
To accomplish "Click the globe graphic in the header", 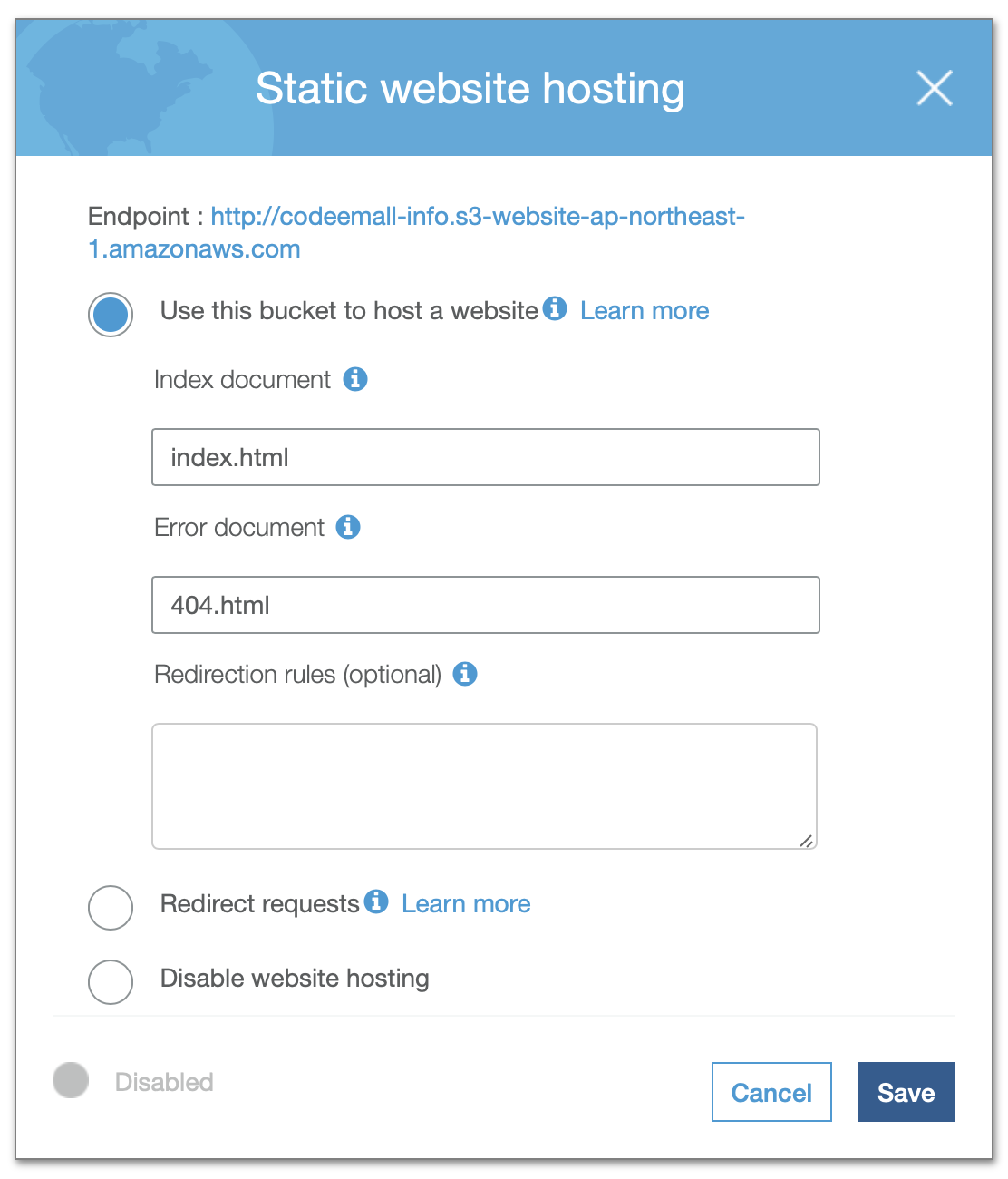I will [145, 88].
